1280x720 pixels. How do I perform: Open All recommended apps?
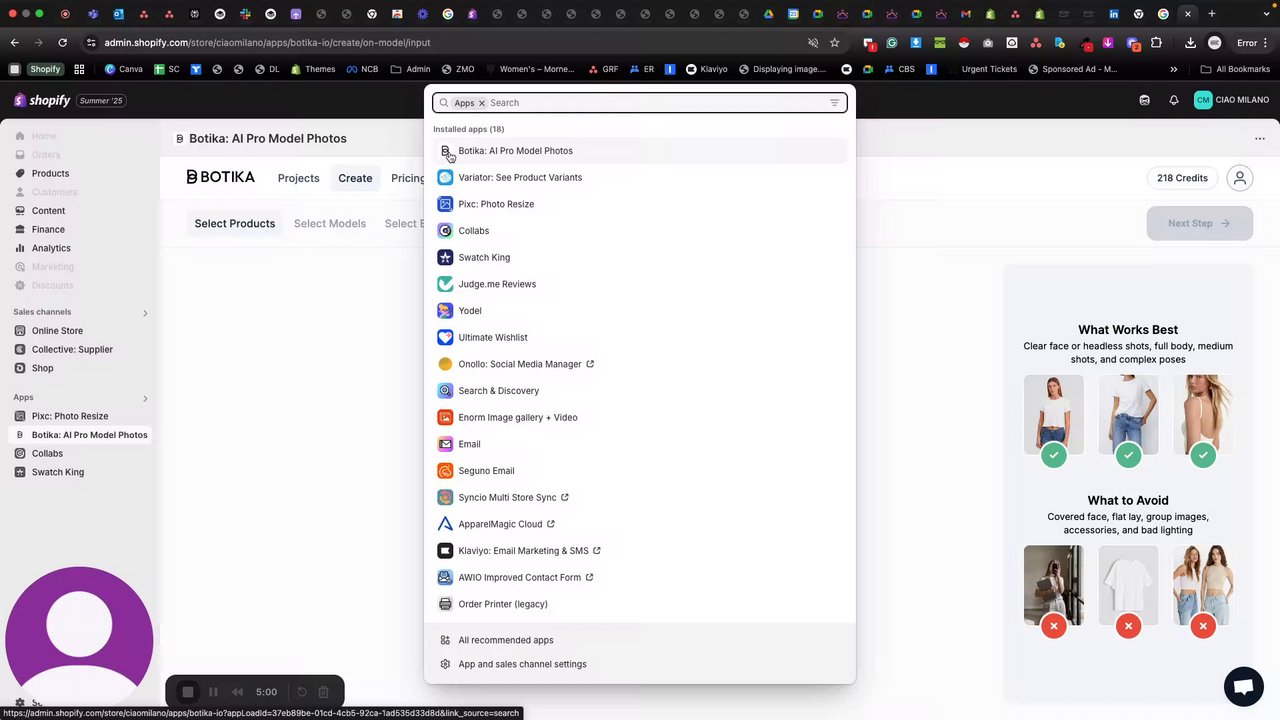click(x=640, y=640)
